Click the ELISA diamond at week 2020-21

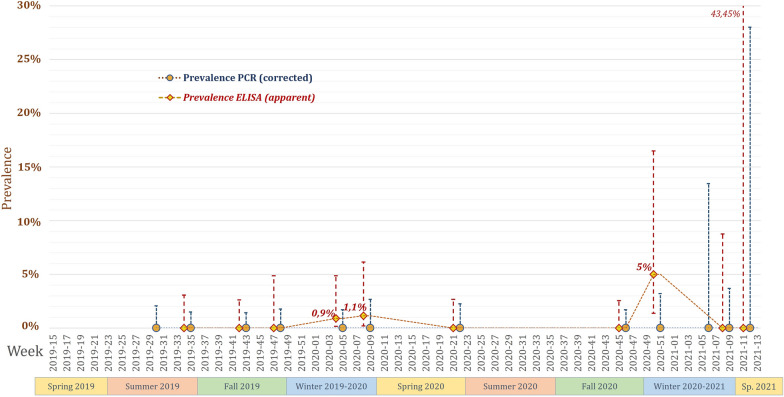[453, 328]
